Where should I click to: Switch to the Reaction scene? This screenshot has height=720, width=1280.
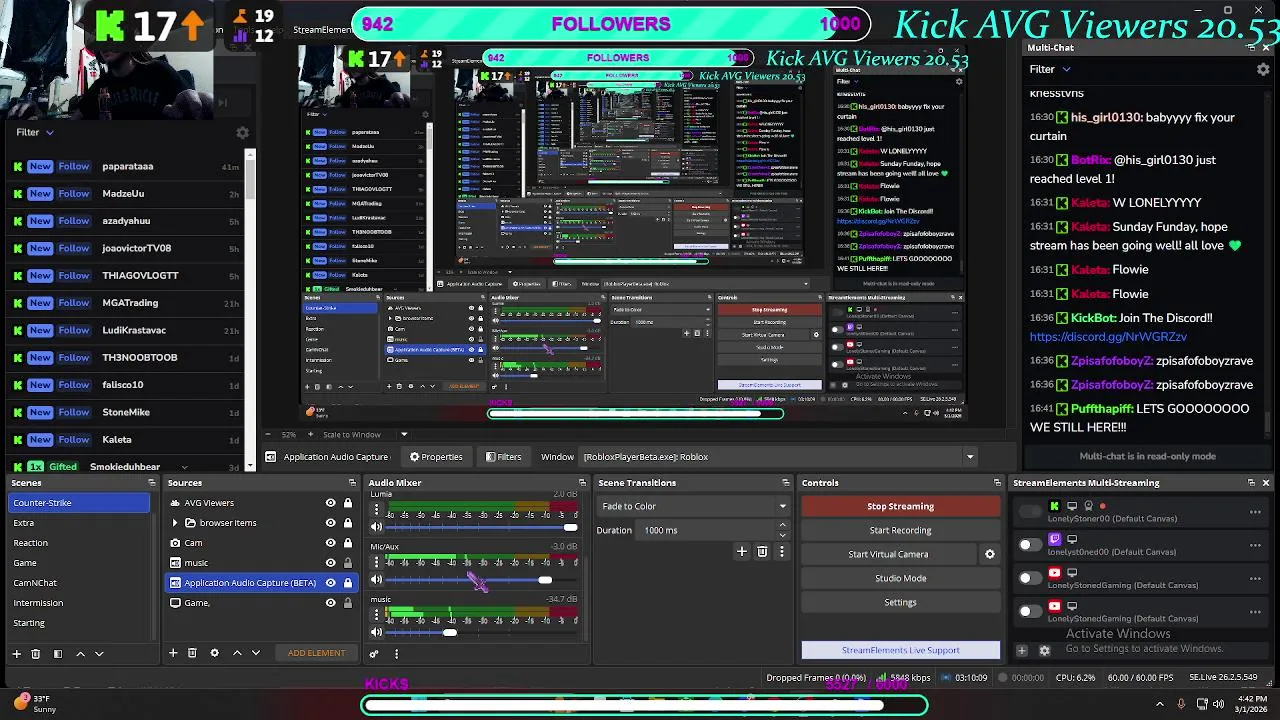point(79,543)
